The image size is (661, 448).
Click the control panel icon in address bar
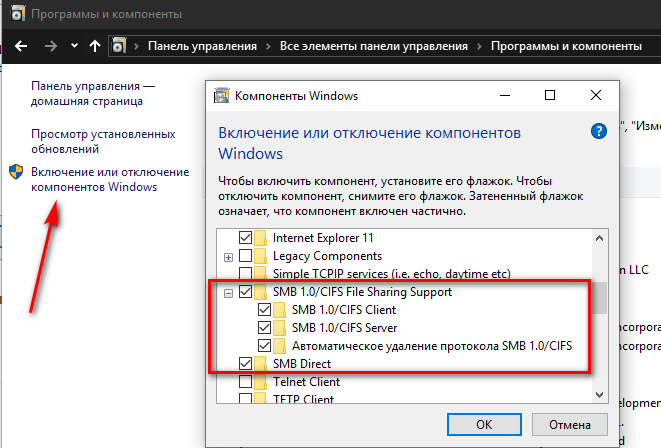click(x=119, y=46)
